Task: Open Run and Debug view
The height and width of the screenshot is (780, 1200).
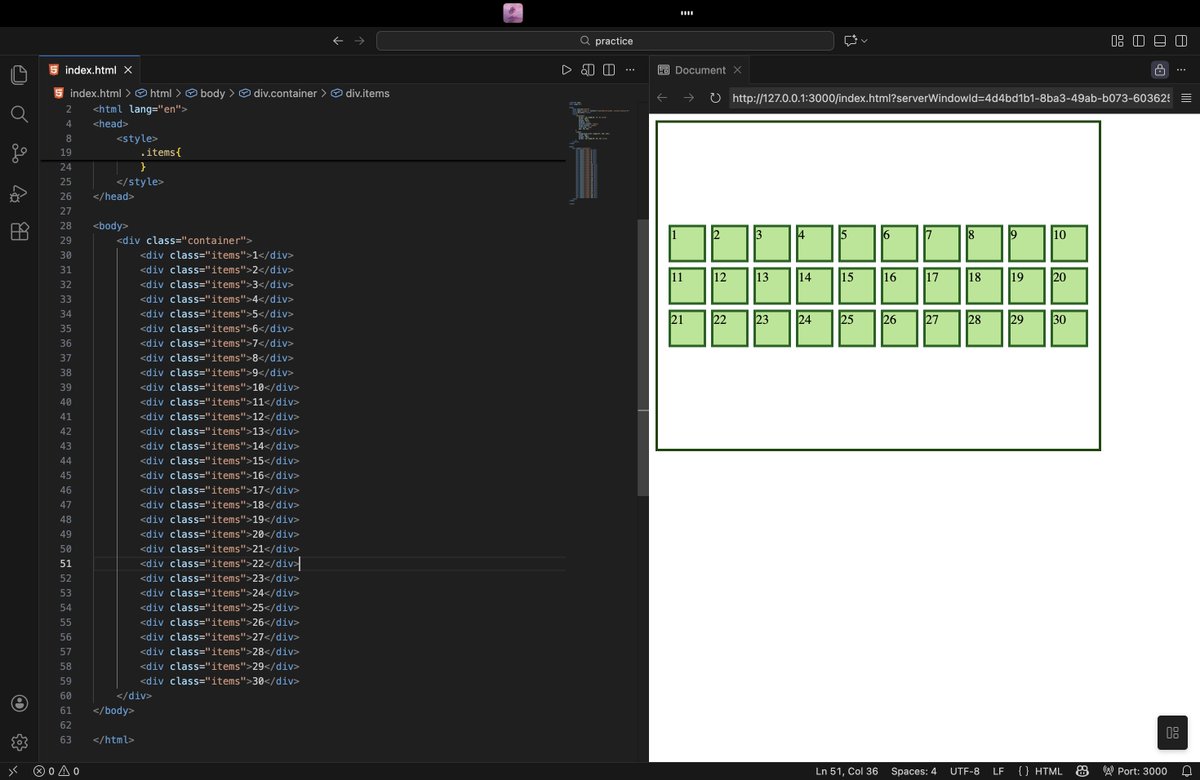Action: [x=19, y=192]
